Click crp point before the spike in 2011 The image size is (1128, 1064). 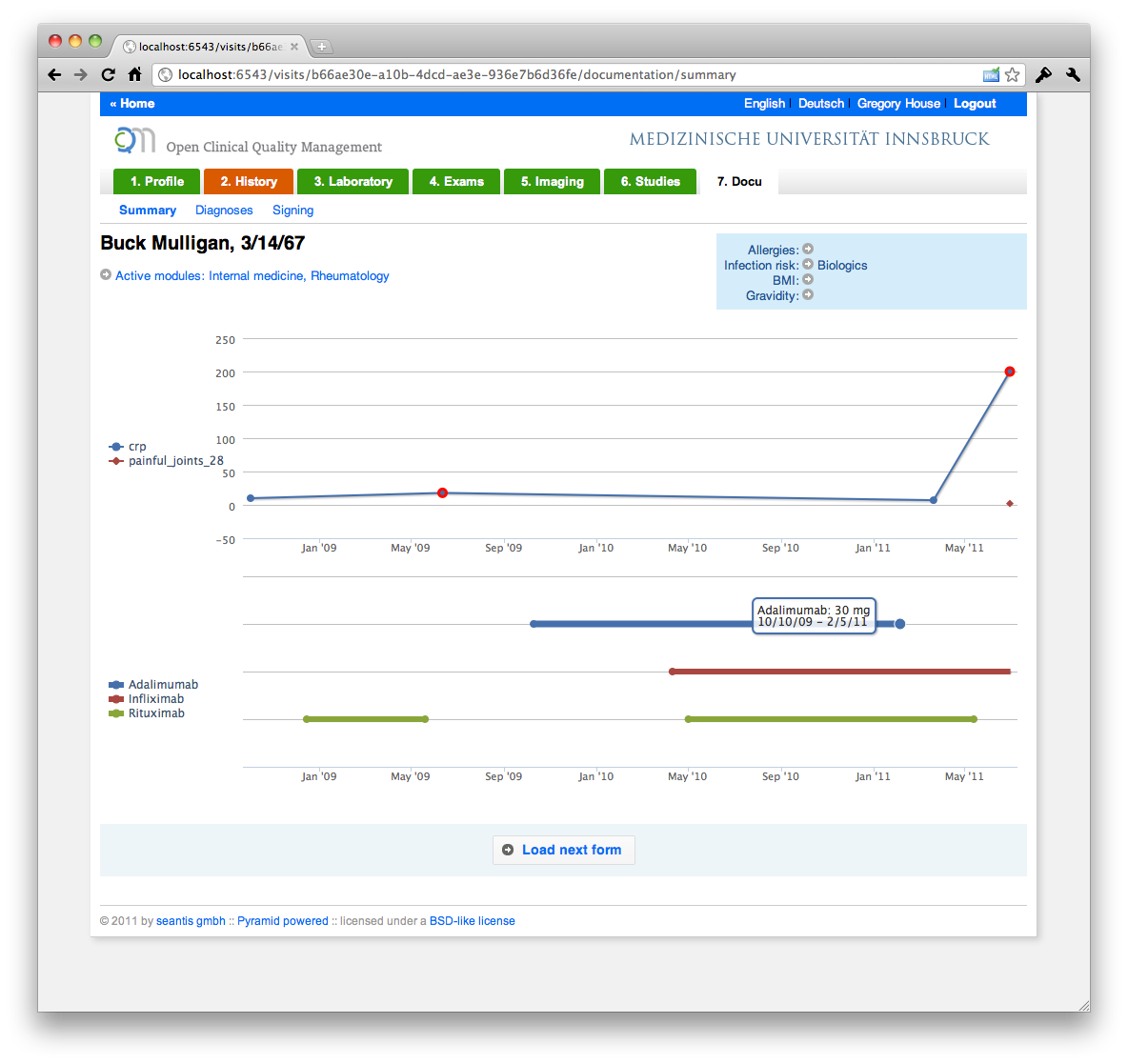click(933, 500)
